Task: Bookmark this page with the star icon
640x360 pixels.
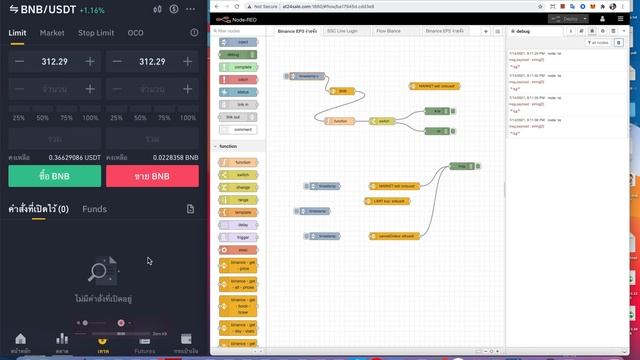Action: (x=540, y=7)
